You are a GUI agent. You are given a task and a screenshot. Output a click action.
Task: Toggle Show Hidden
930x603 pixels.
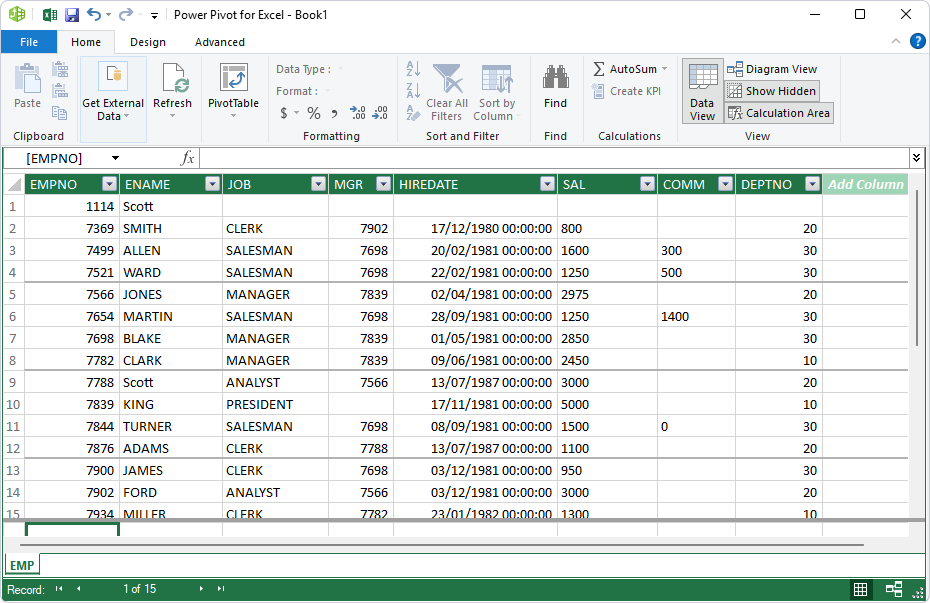[772, 91]
